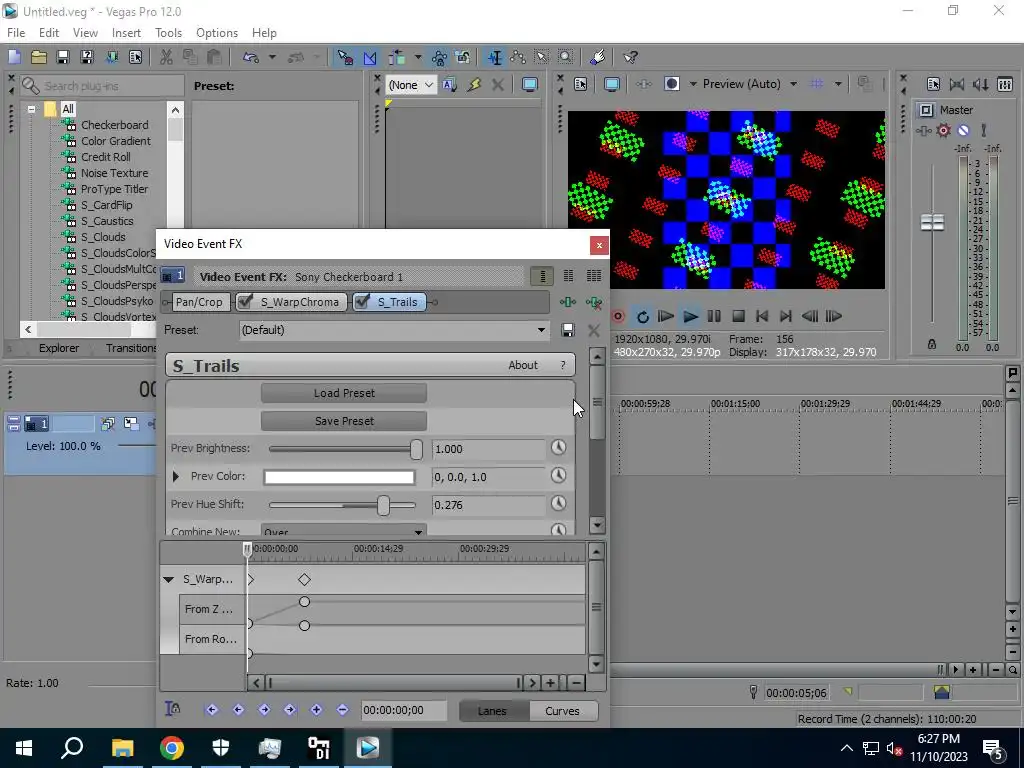Screen dimensions: 1024x768
Task: Click the Load Preset button
Action: (344, 393)
